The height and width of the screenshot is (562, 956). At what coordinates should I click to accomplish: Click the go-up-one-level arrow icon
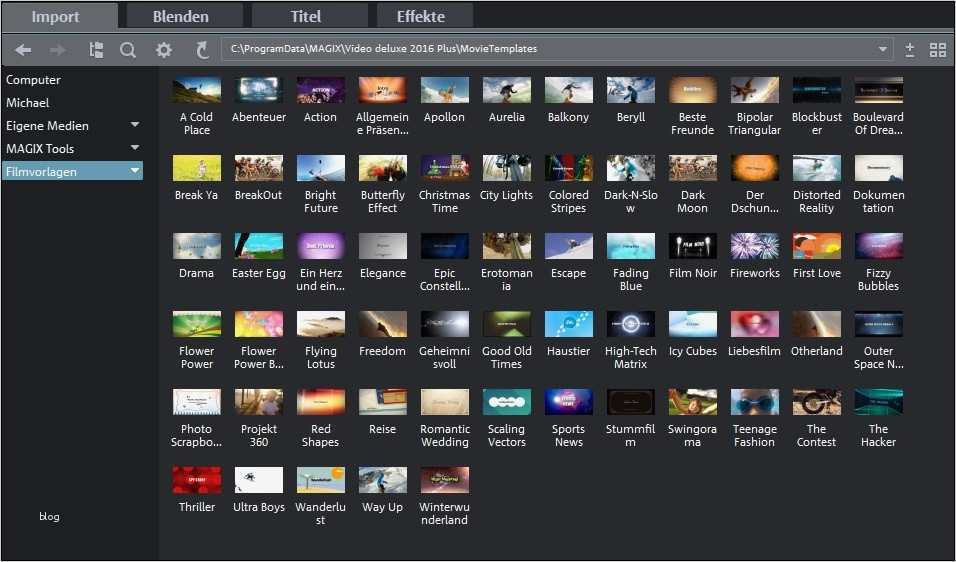tap(202, 50)
